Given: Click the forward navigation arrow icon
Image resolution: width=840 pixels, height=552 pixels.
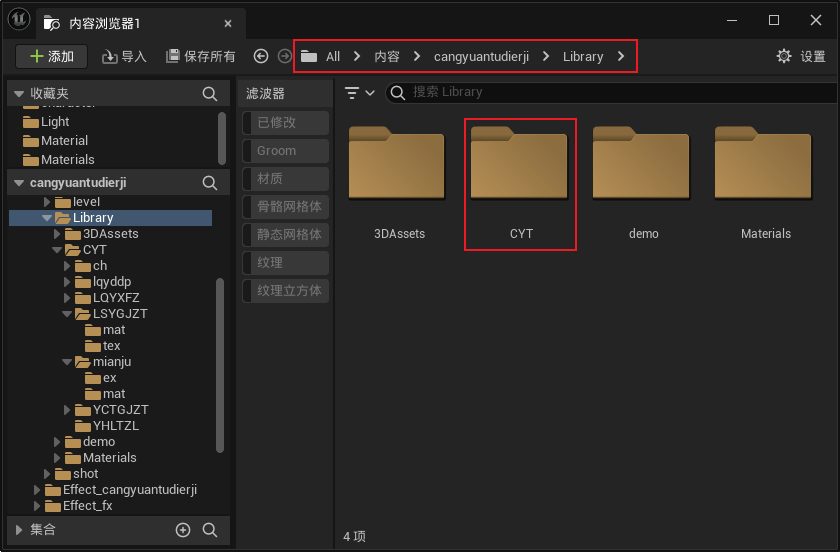Looking at the screenshot, I should (284, 57).
